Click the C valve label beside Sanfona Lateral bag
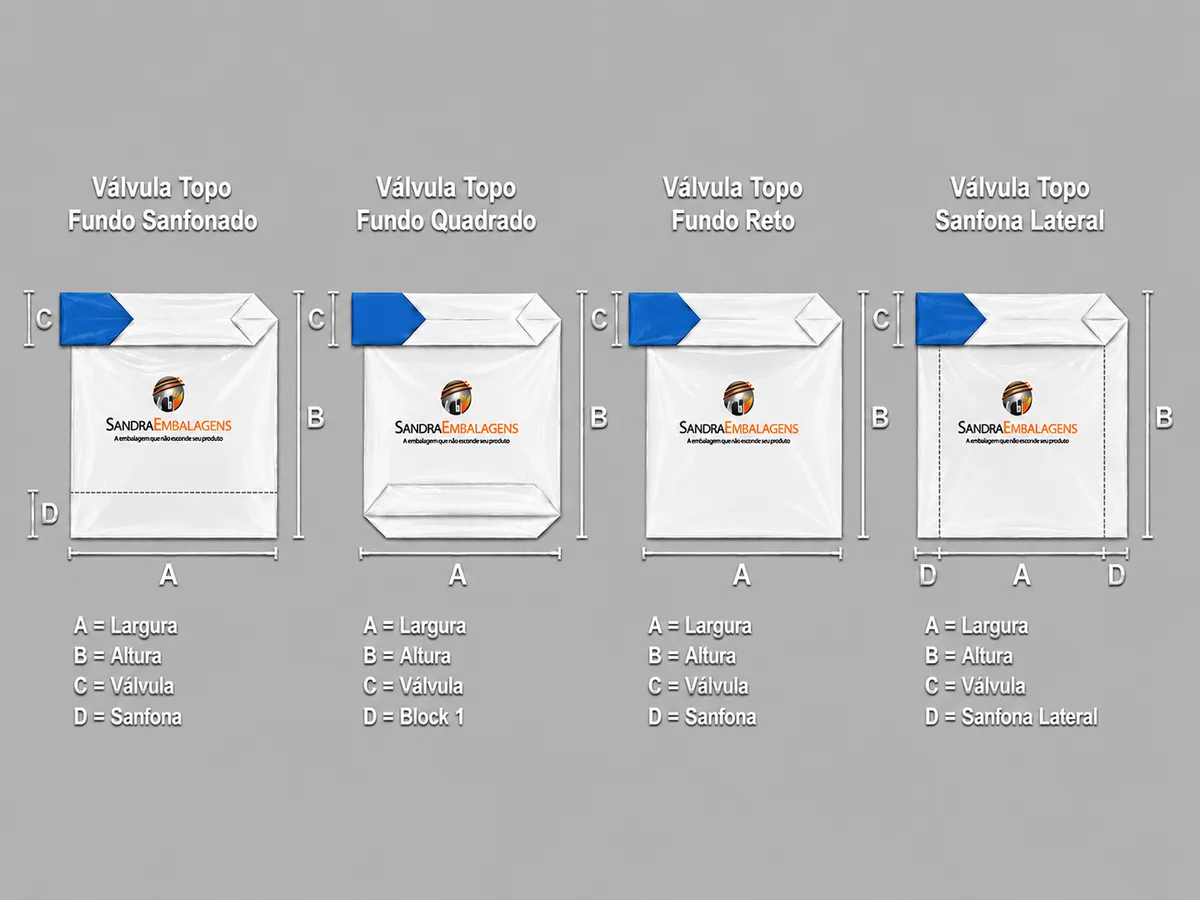 [x=881, y=319]
